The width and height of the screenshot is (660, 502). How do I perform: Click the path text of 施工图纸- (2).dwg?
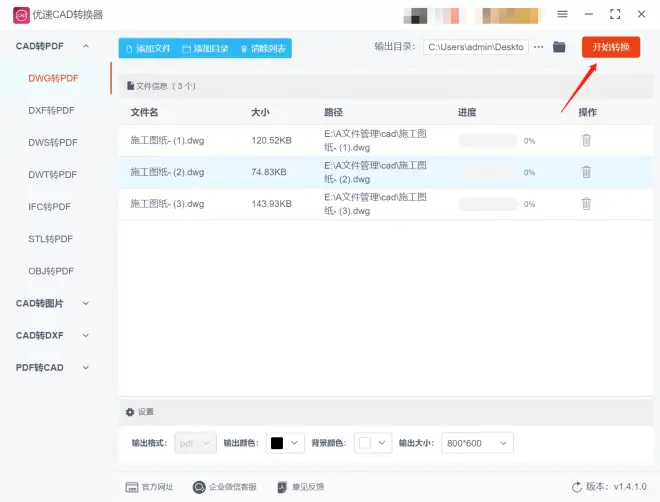tap(375, 172)
